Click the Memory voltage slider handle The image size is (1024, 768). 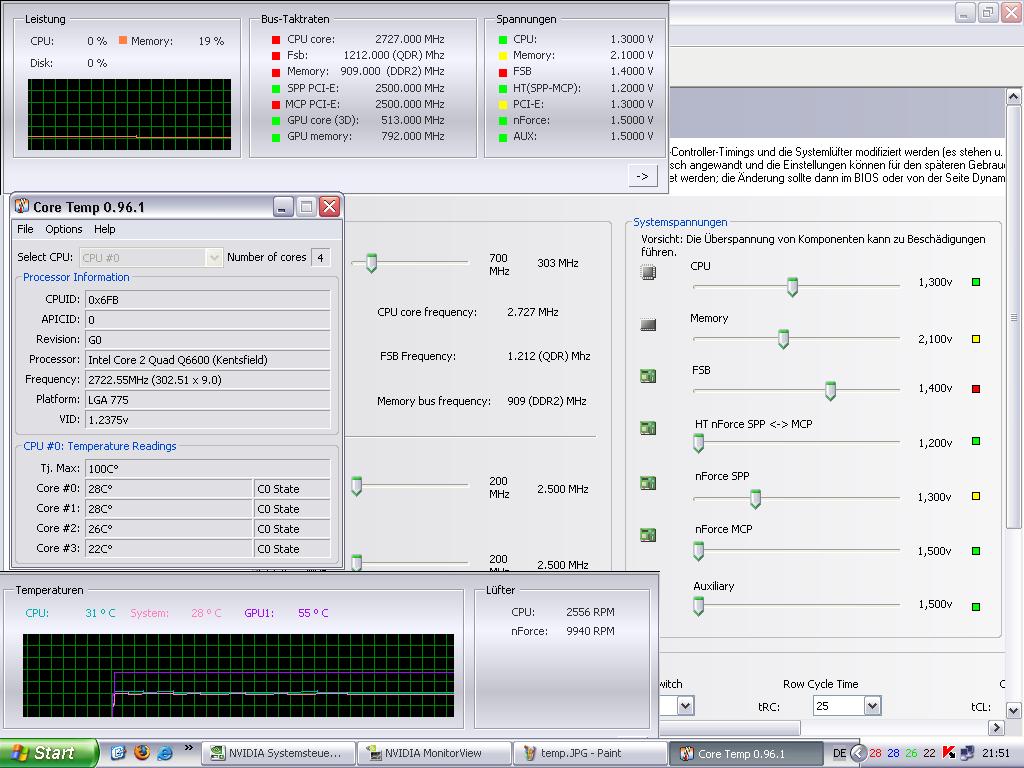pyautogui.click(x=783, y=339)
